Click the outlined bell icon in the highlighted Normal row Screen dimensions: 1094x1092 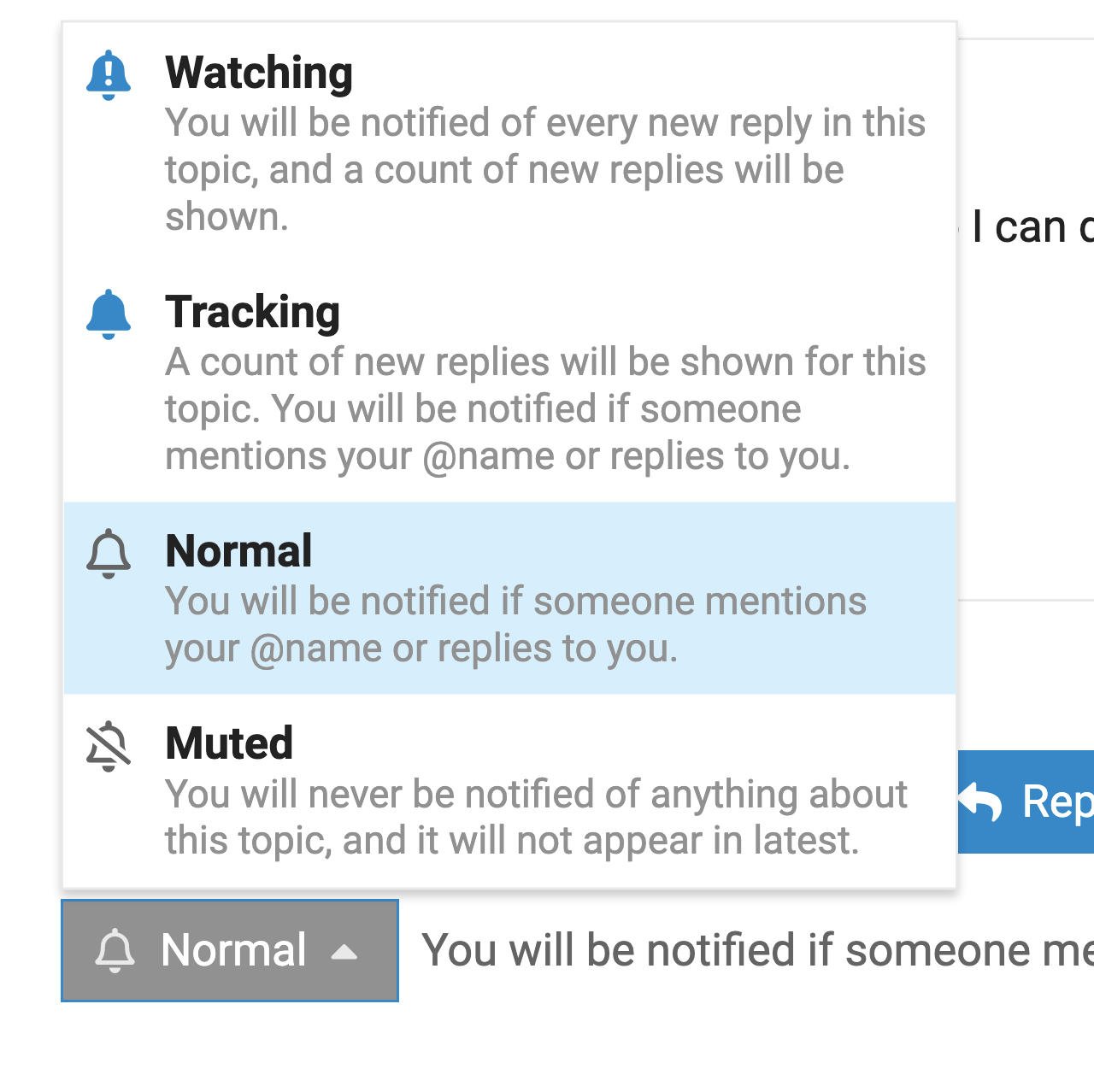tap(109, 554)
